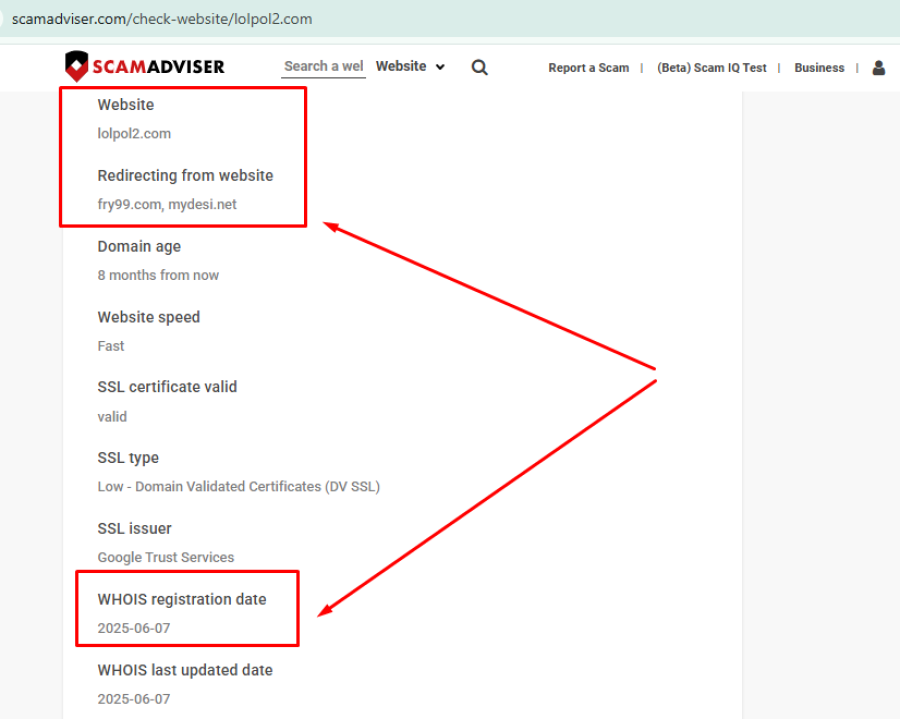Click the Website speed label
The width and height of the screenshot is (900, 719).
(149, 317)
